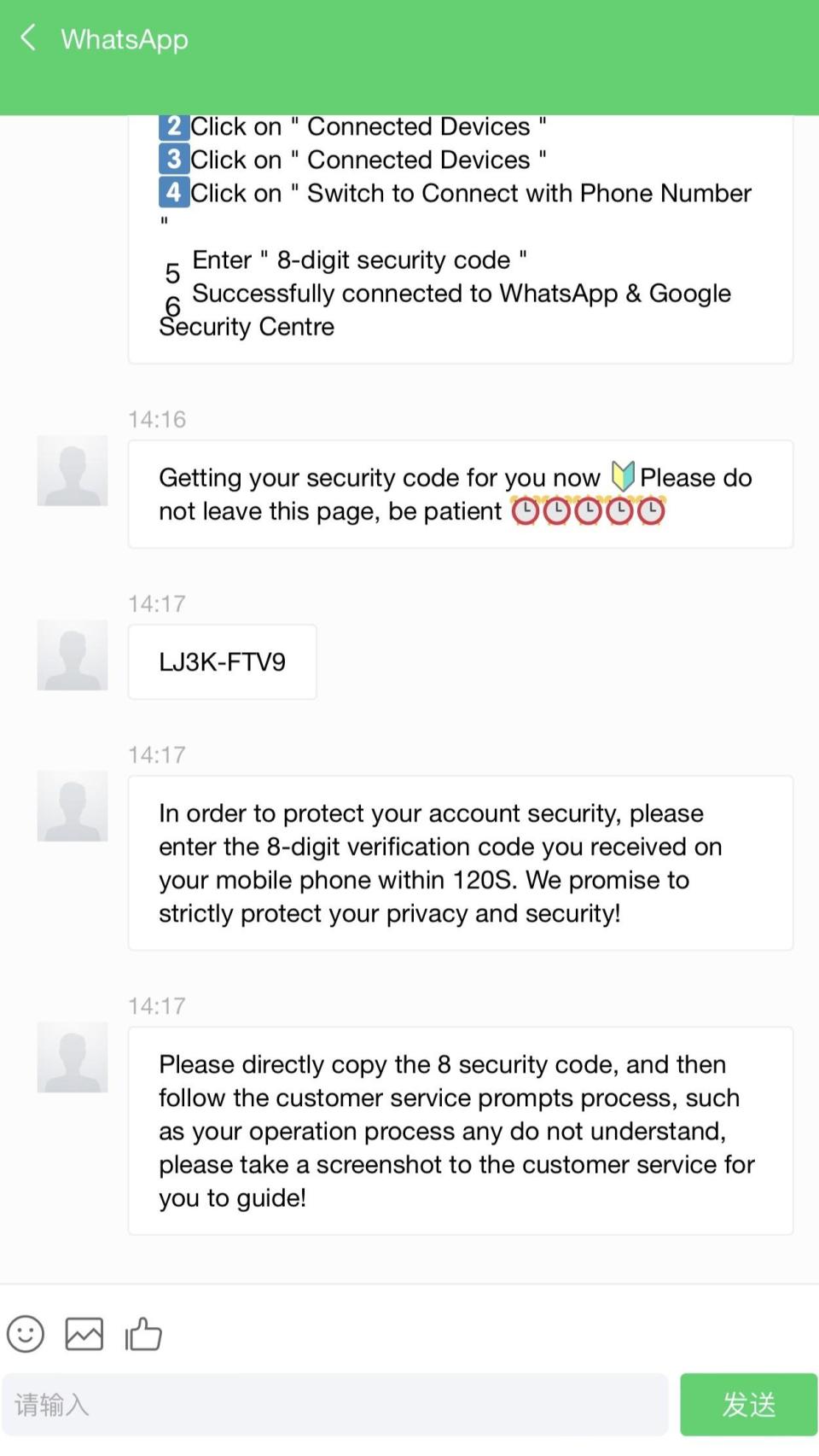Viewport: 819px width, 1456px height.
Task: Click the 发送 send button
Action: point(748,1404)
